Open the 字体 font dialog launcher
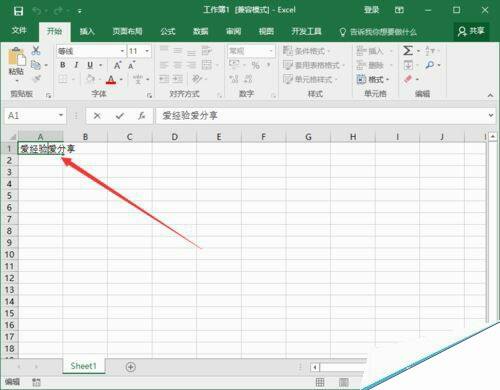This screenshot has height=390, width=500. 149,96
